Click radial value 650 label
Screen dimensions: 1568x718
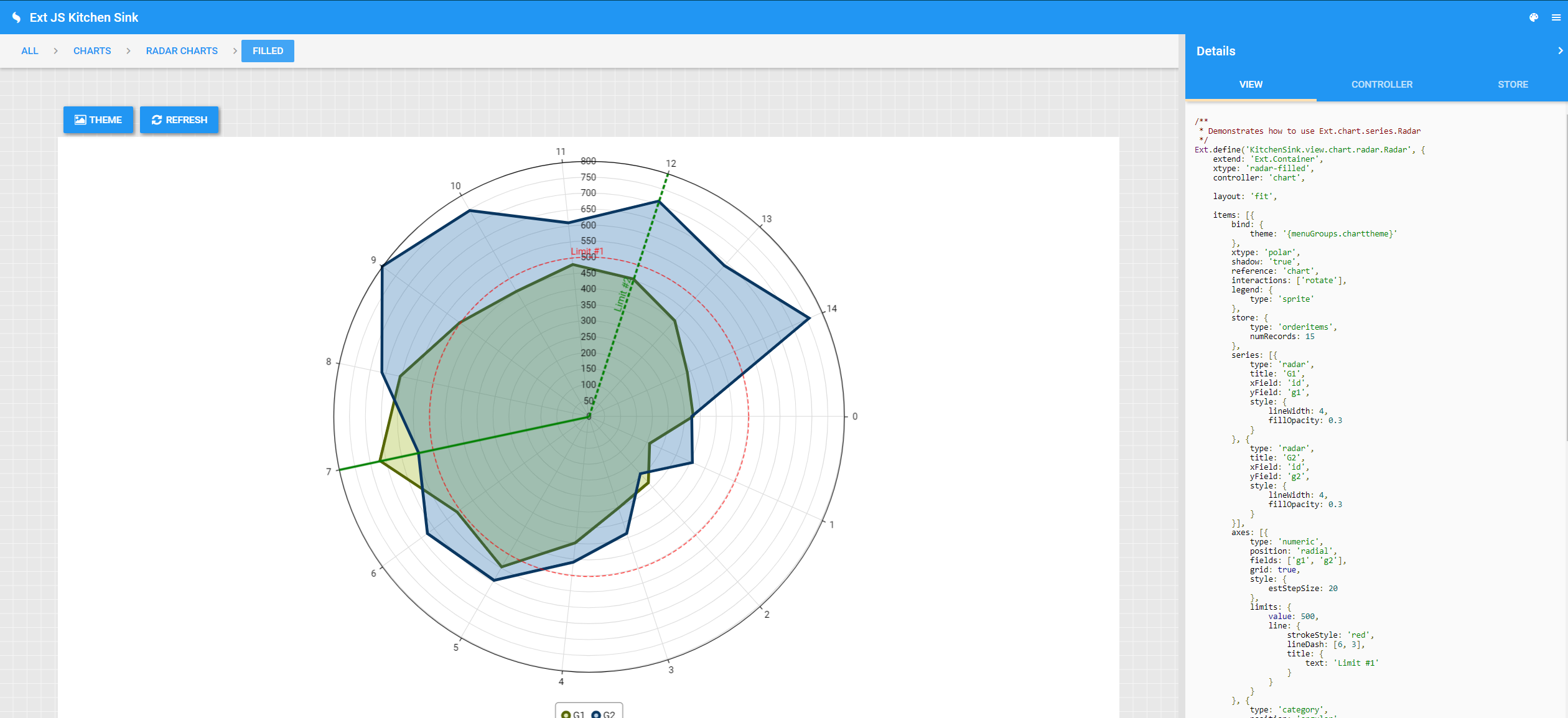[x=588, y=209]
